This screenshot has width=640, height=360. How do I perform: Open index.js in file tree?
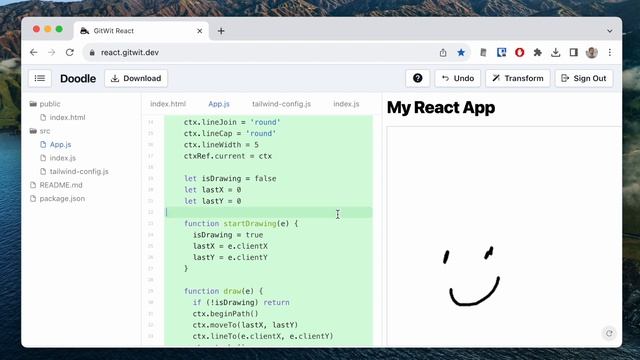(x=58, y=158)
